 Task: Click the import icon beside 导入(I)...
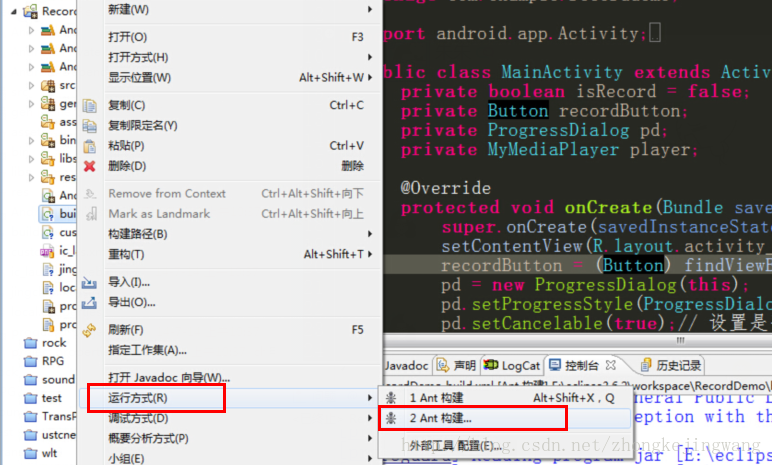pyautogui.click(x=89, y=282)
